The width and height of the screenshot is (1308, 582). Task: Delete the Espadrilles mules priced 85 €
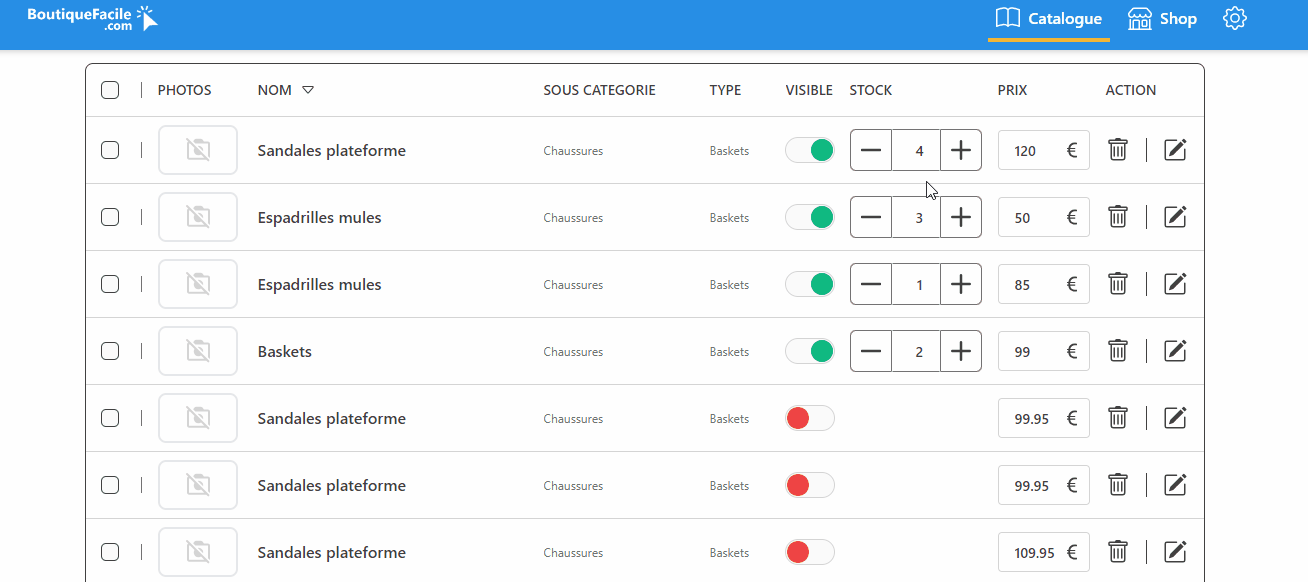(x=1118, y=284)
